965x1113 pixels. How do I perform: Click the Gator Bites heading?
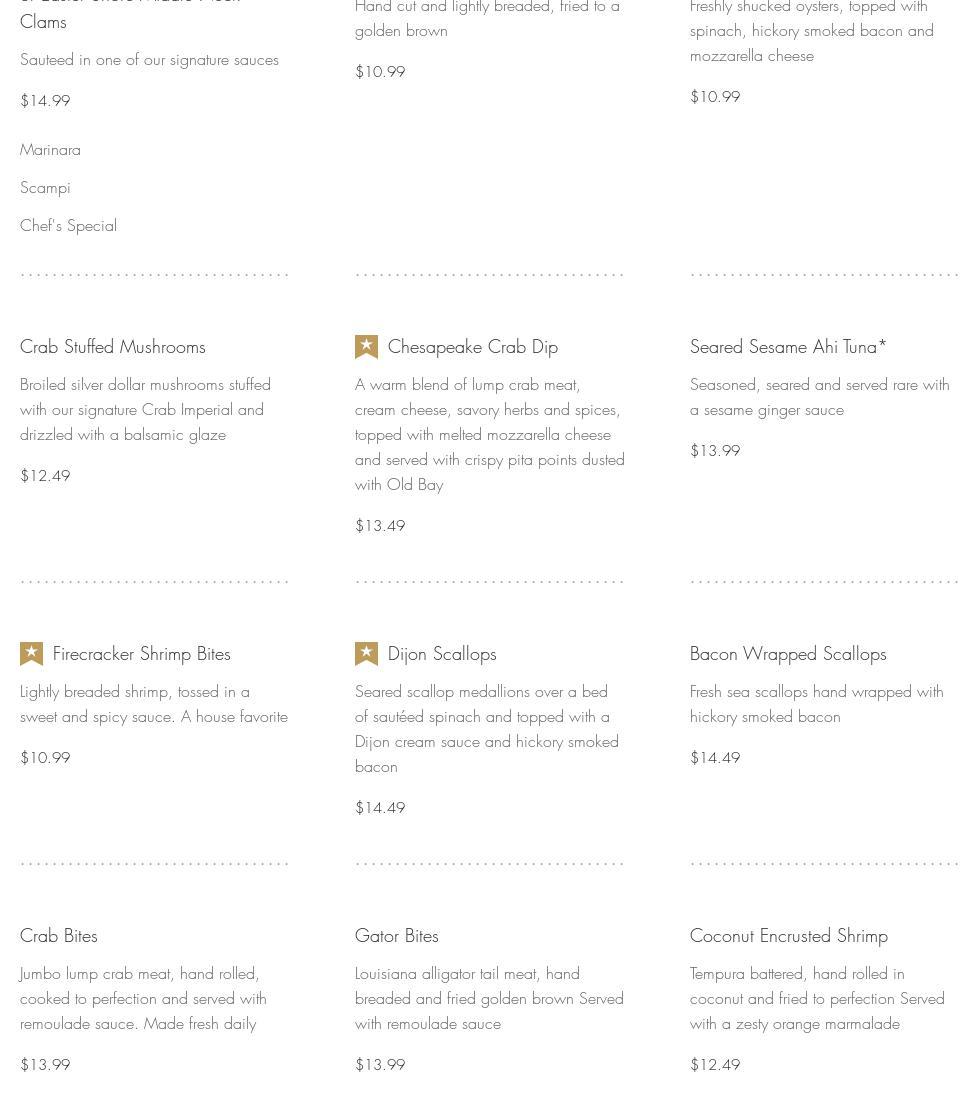396,936
